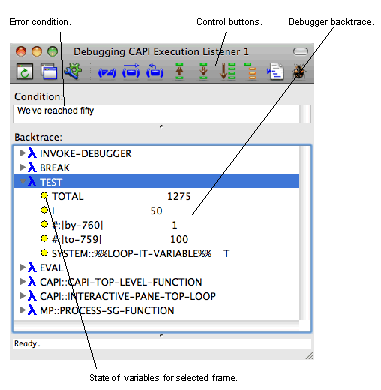Image resolution: width=381 pixels, height=390 pixels.
Task: Click the value 100 of |to-759|
Action: tap(179, 239)
